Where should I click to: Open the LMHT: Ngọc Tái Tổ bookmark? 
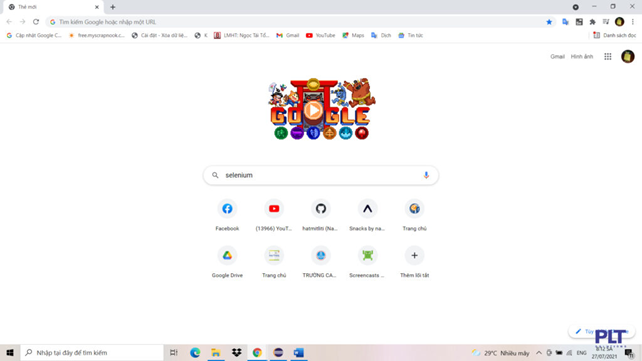242,36
